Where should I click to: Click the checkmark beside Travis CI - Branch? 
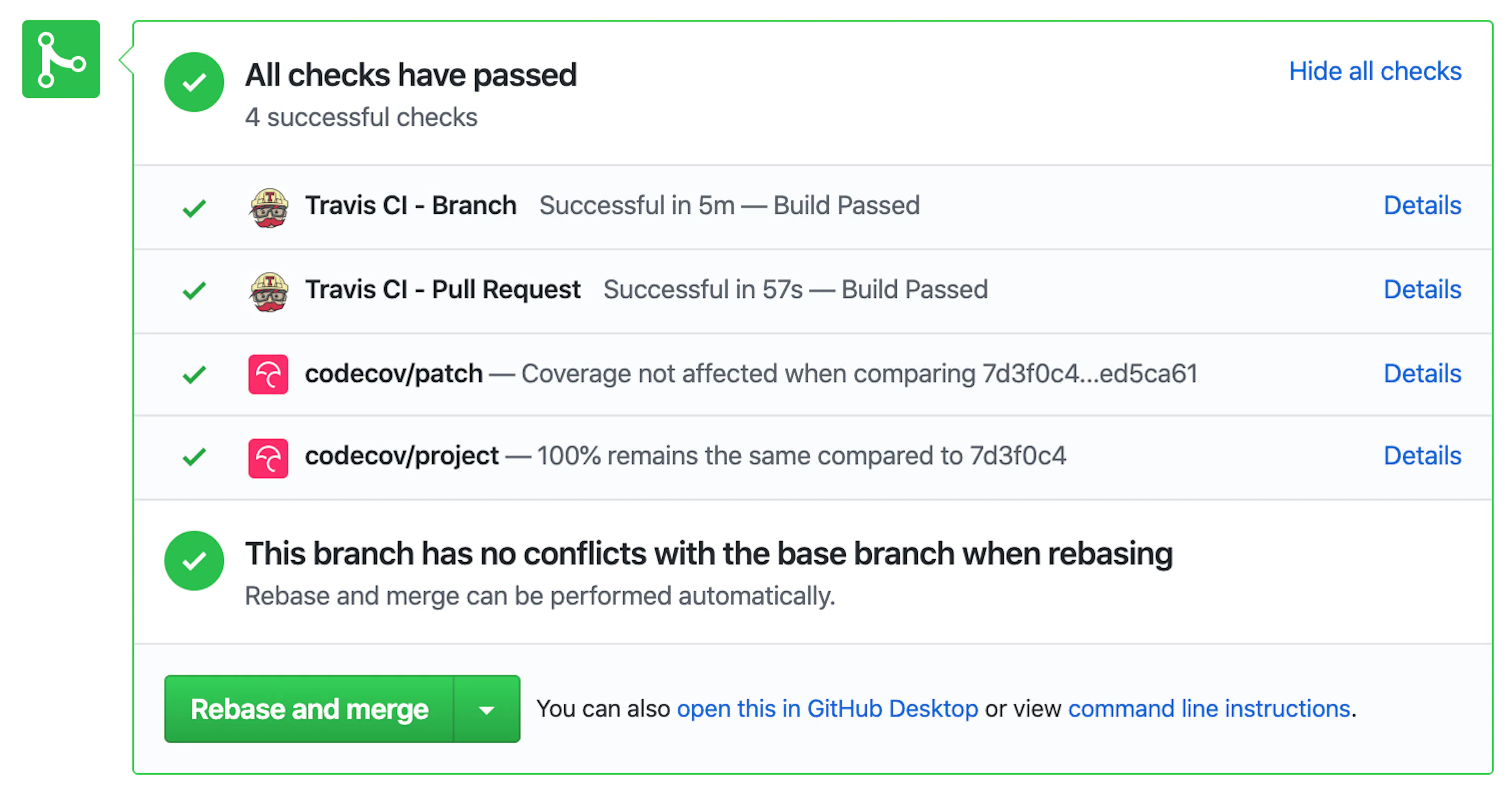(x=194, y=208)
